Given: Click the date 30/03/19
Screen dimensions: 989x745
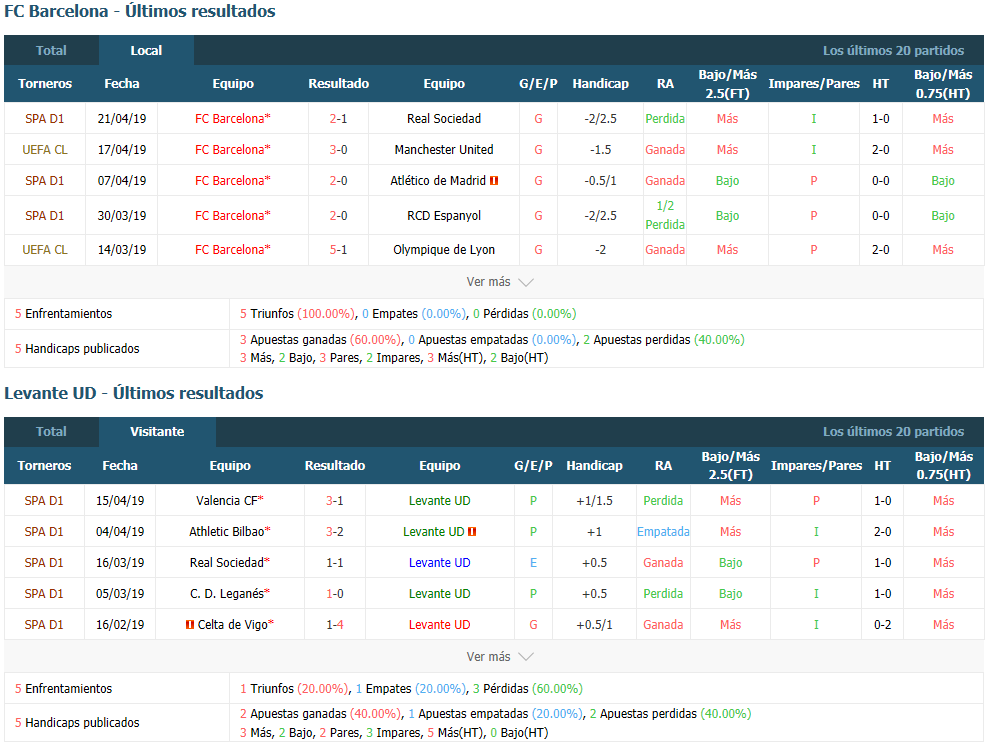Looking at the screenshot, I should click(x=122, y=216).
